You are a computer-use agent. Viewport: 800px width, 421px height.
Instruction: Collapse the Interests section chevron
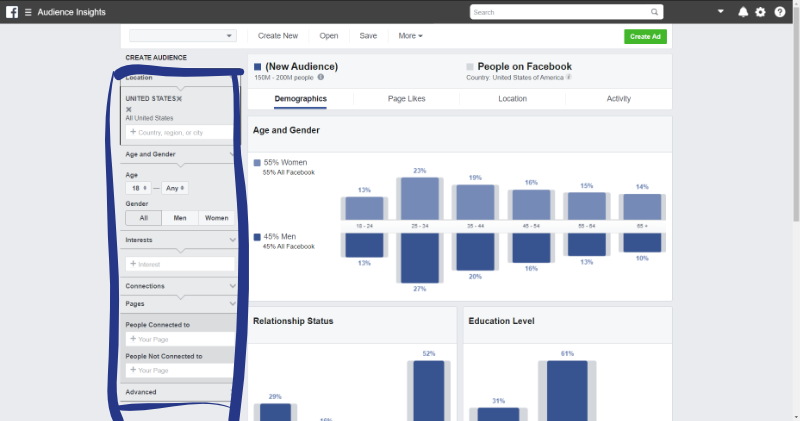pyautogui.click(x=233, y=240)
